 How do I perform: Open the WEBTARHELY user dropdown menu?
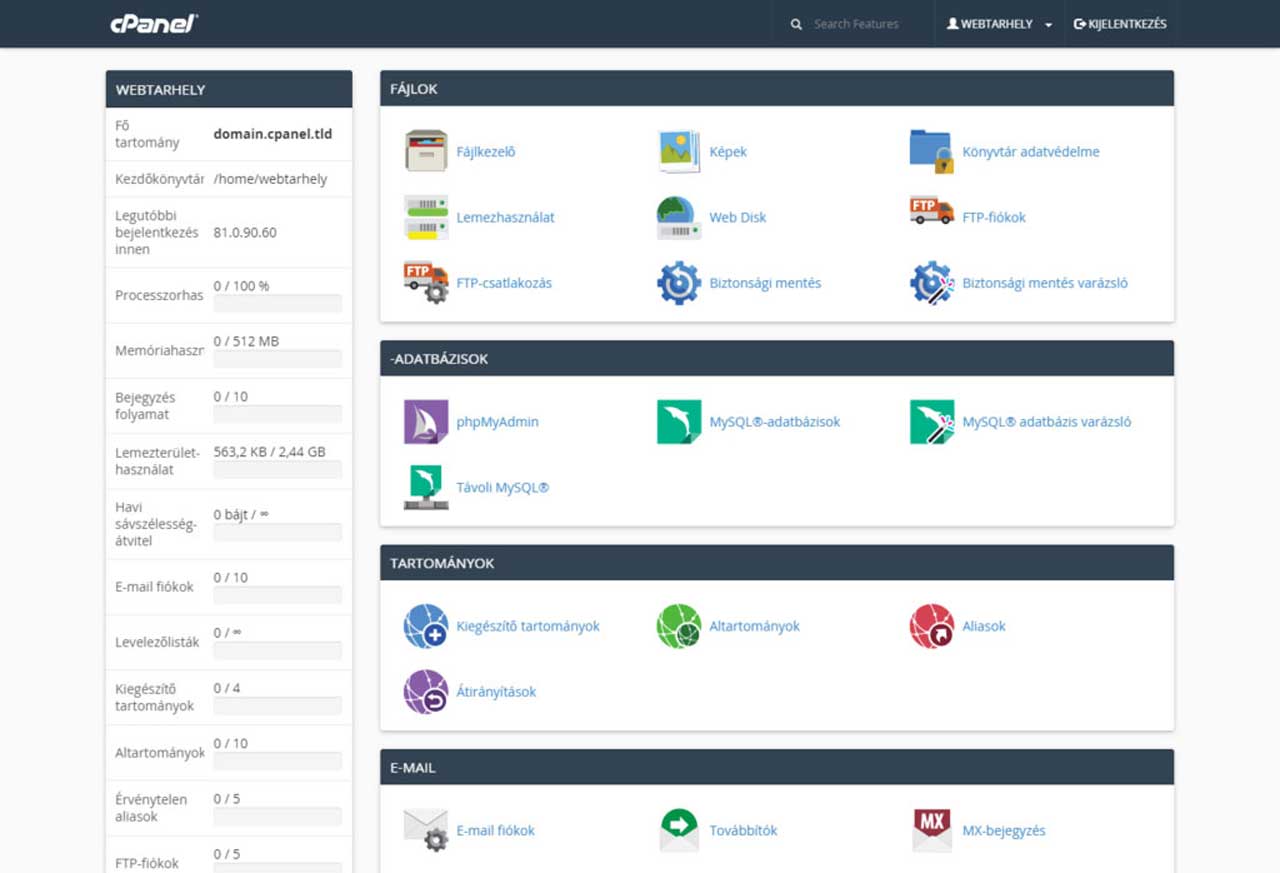[999, 24]
